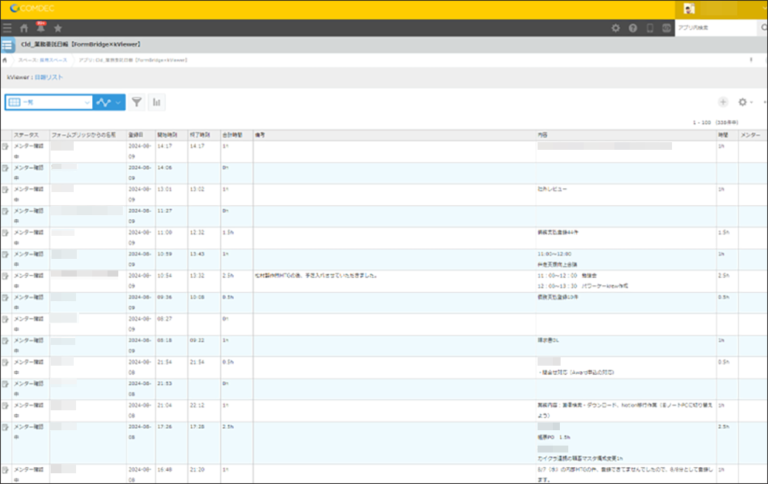This screenshot has height=484, width=768.
Task: Click the filter funnel icon
Action: tap(137, 102)
